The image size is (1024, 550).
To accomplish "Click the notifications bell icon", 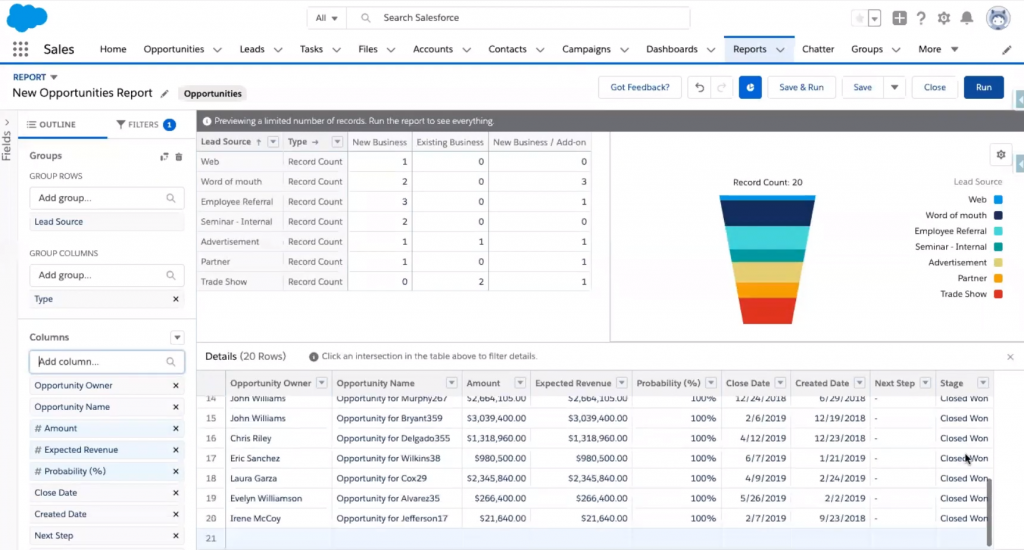I will 966,18.
